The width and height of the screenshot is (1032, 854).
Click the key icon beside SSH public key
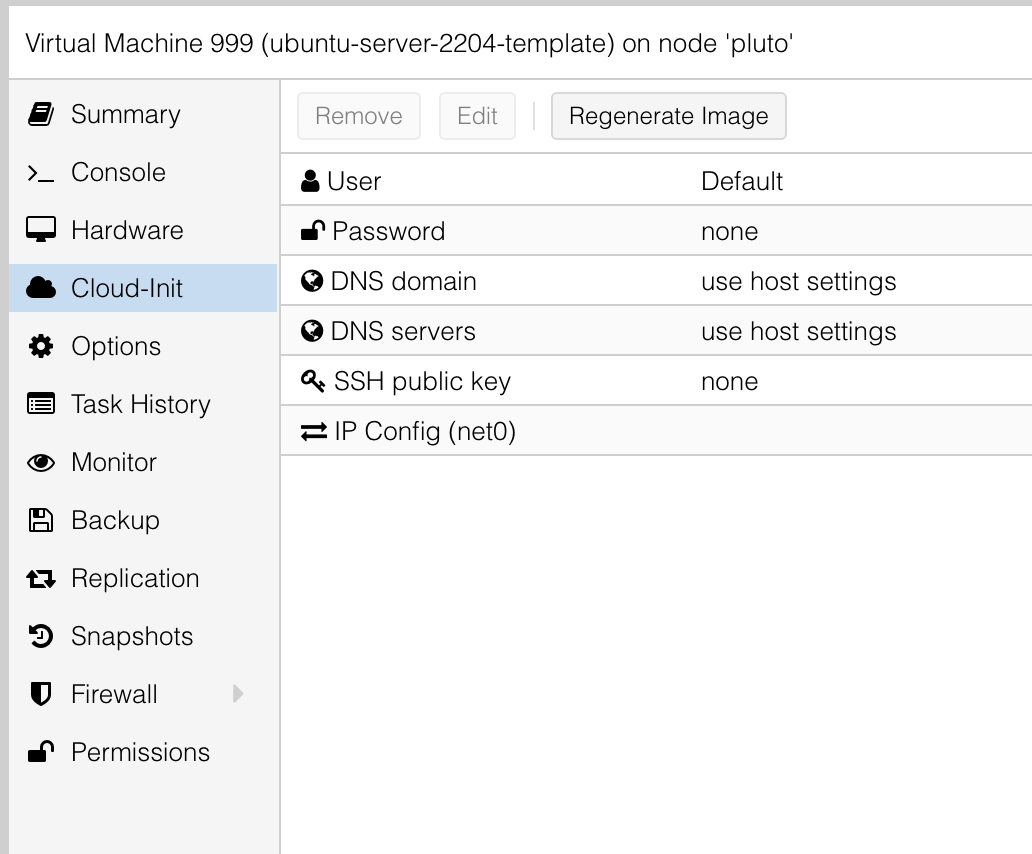point(313,381)
